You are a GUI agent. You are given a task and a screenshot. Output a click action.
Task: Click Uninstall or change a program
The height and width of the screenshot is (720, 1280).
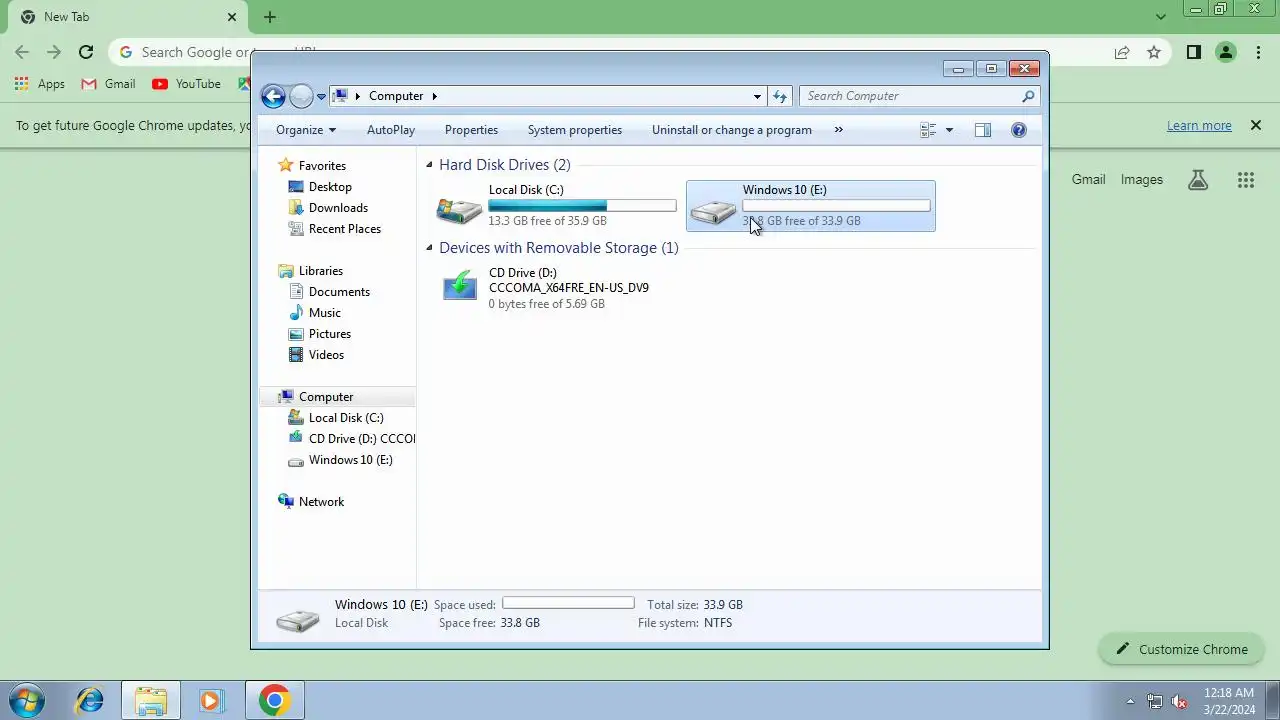click(732, 130)
